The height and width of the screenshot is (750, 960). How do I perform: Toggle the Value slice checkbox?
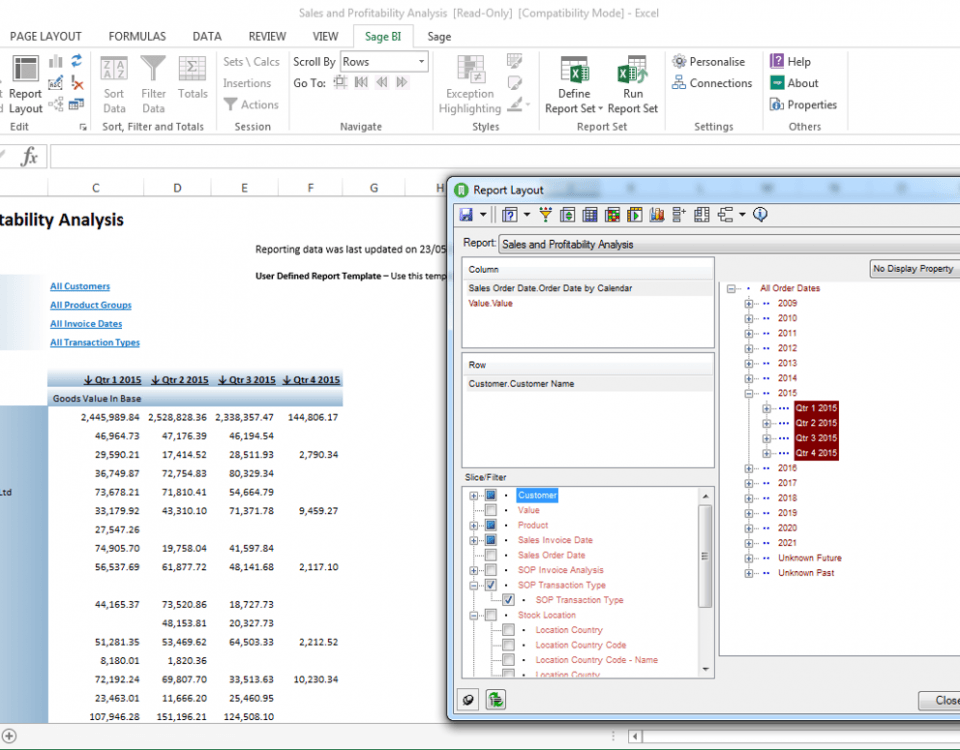(491, 510)
